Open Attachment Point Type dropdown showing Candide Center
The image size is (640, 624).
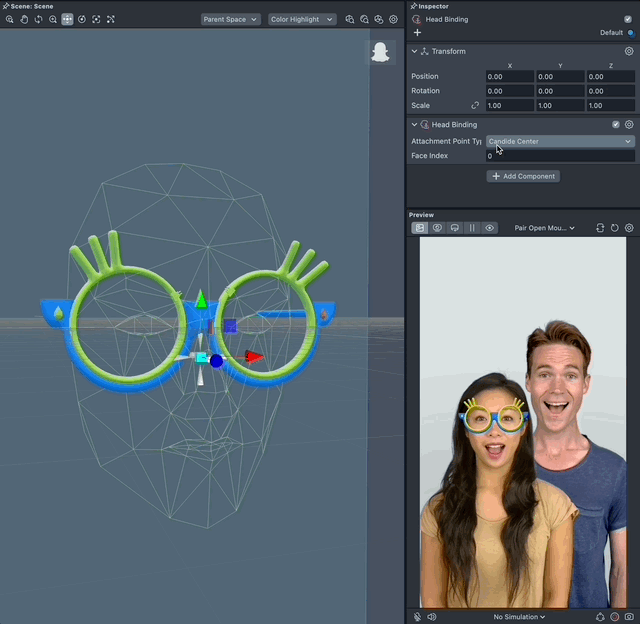tap(560, 141)
